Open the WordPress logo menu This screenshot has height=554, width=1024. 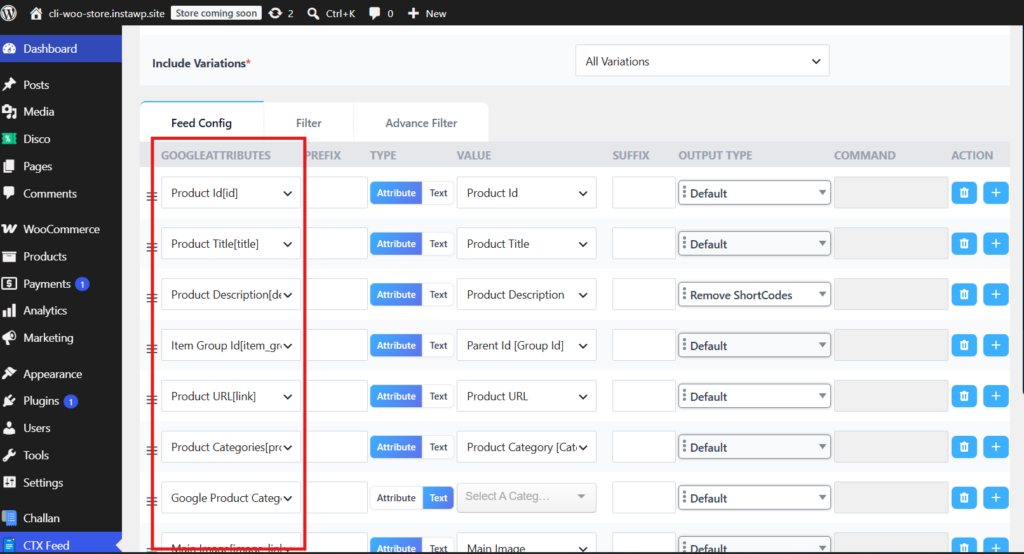pos(9,13)
